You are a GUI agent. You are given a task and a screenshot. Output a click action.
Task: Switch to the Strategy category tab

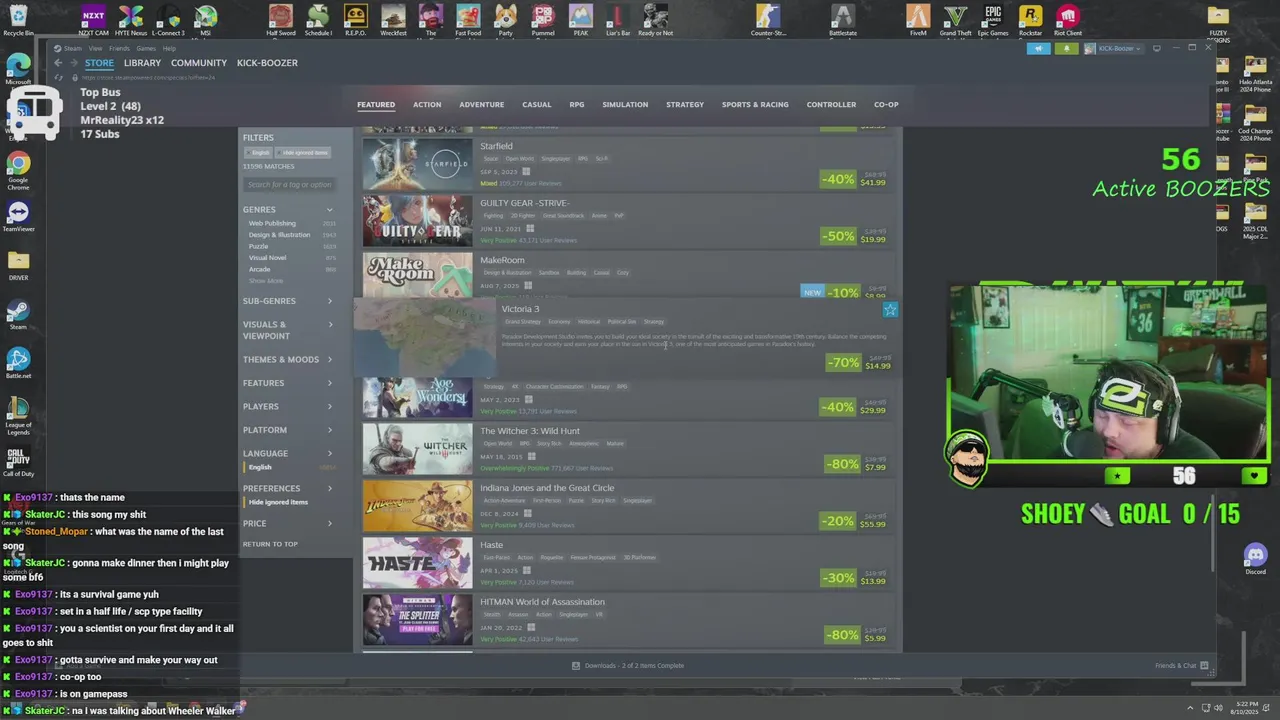point(685,104)
